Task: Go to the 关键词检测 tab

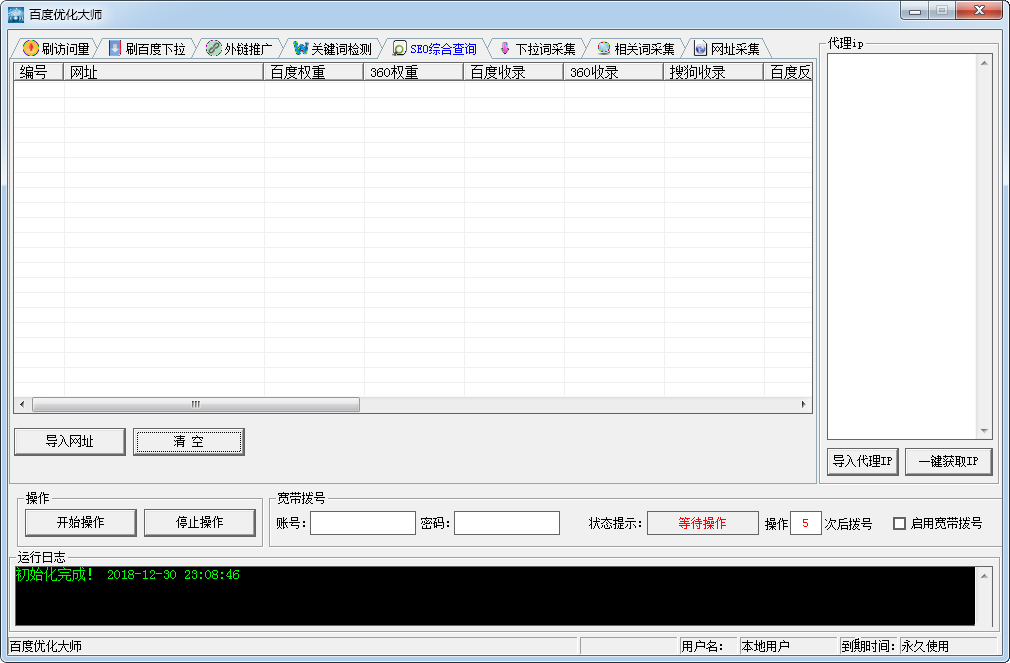Action: [333, 48]
